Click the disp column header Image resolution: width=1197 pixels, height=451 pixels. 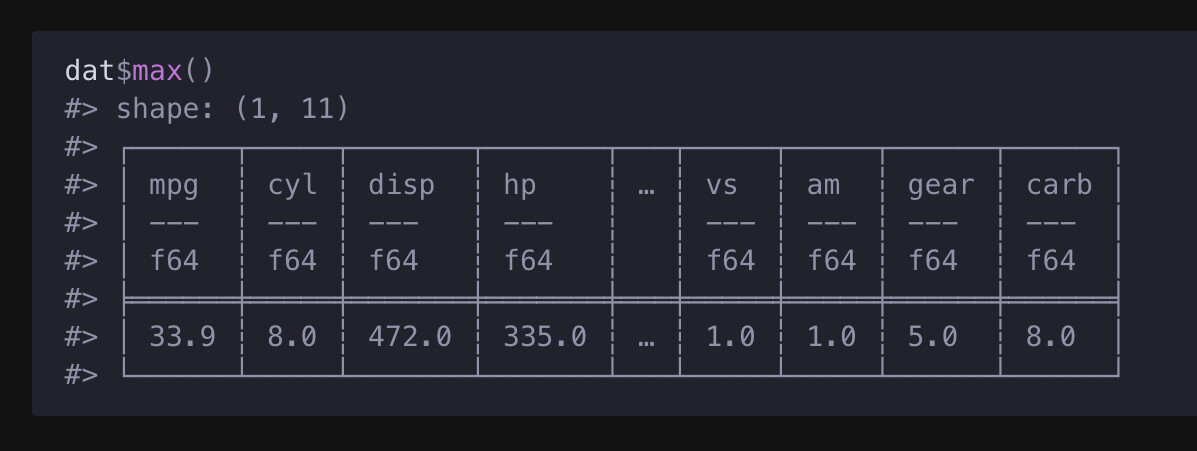pyautogui.click(x=401, y=185)
